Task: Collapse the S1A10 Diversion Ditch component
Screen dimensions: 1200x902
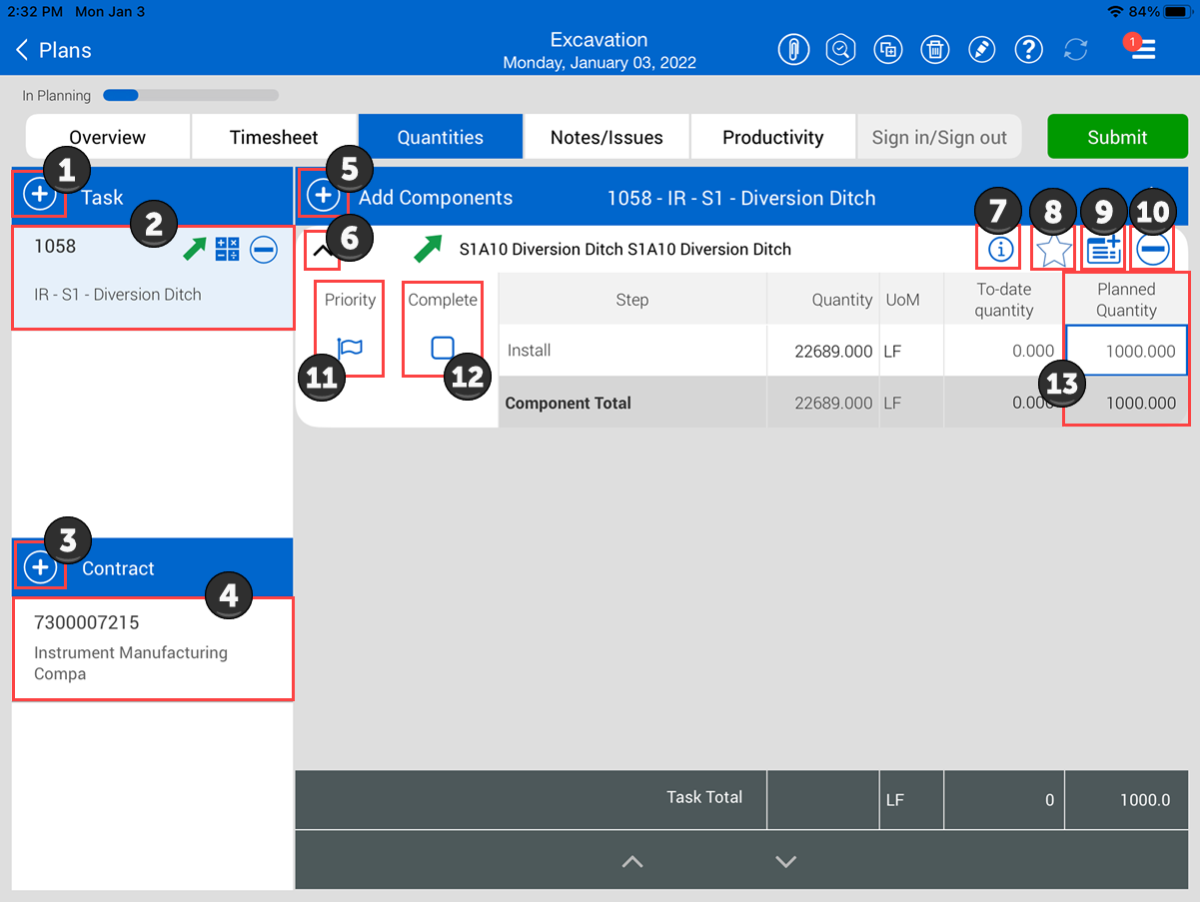Action: (322, 251)
